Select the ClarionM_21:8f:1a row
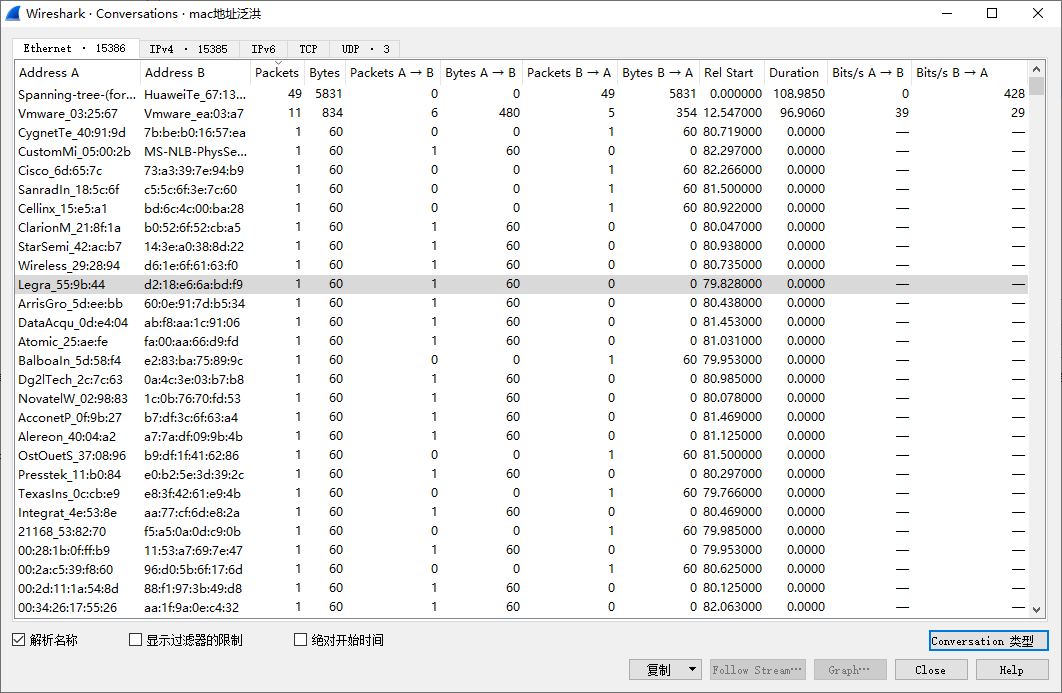Image resolution: width=1062 pixels, height=693 pixels. [521, 227]
